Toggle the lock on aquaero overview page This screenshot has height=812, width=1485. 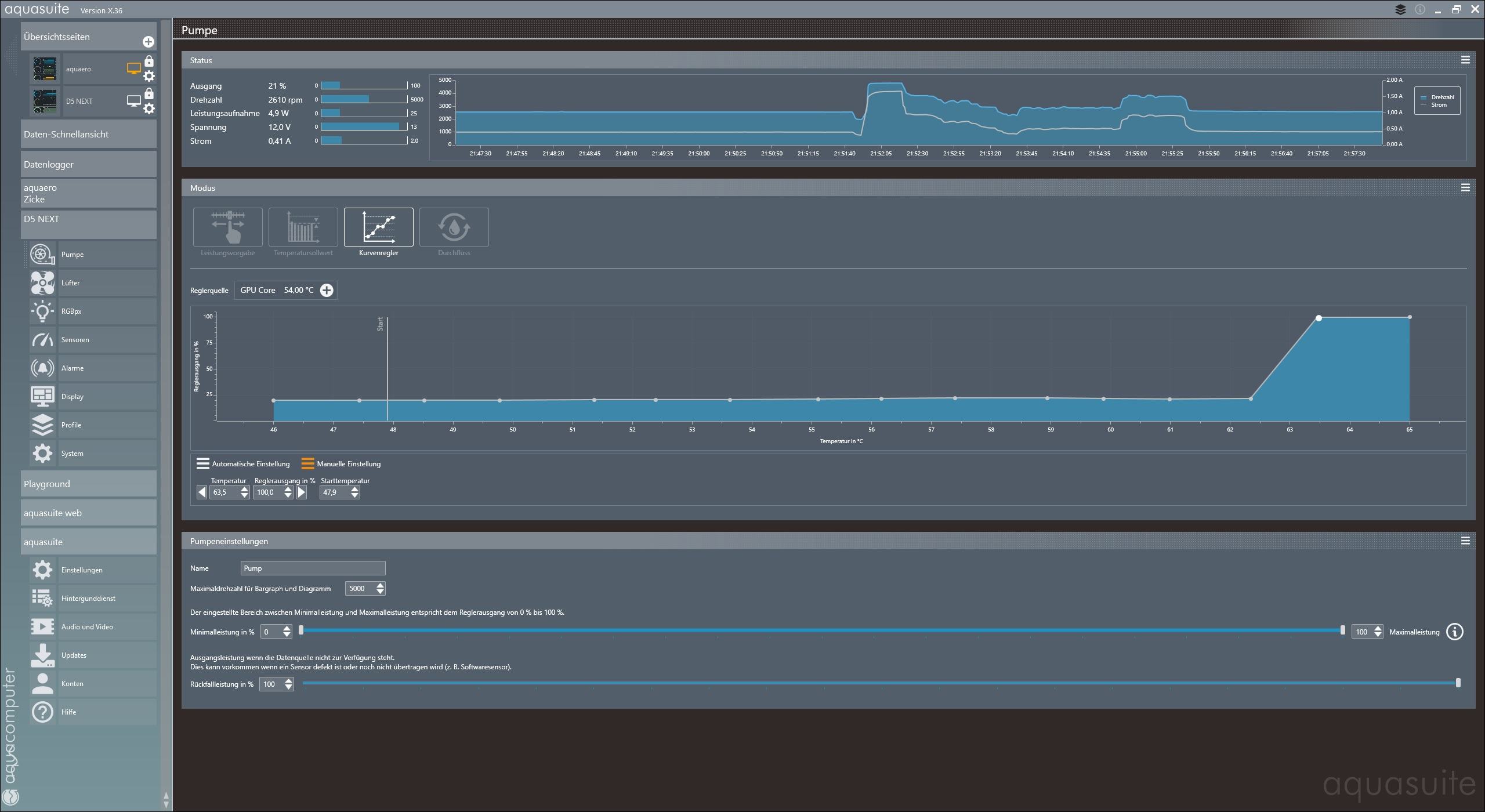[149, 61]
